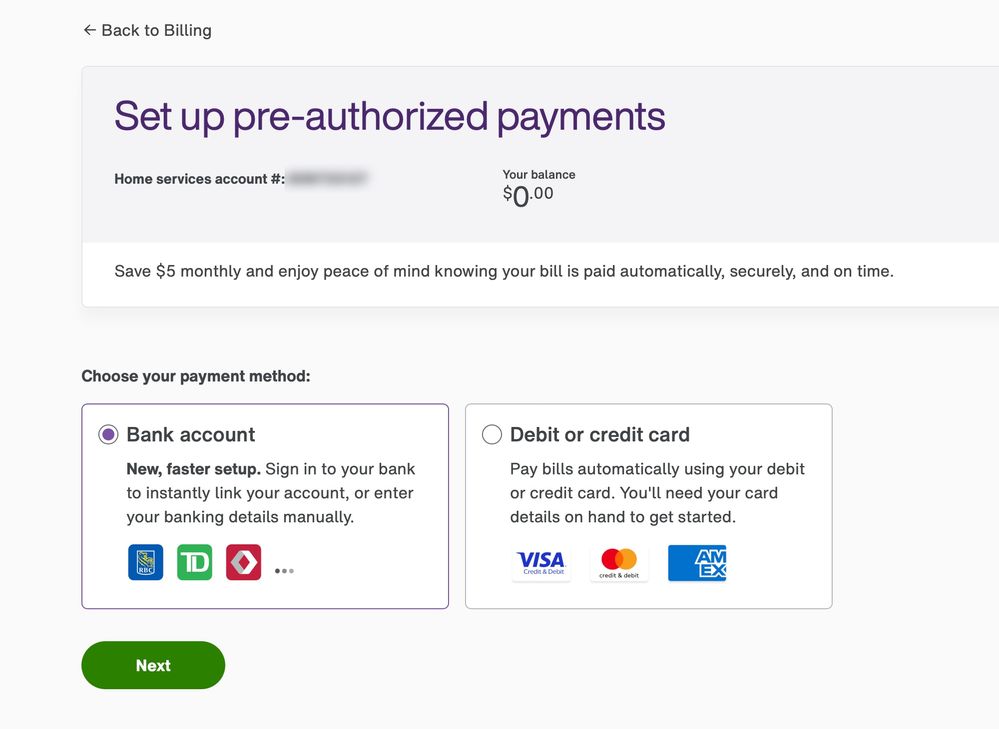999x729 pixels.
Task: Select the Debit or credit card radio button
Action: pos(492,435)
